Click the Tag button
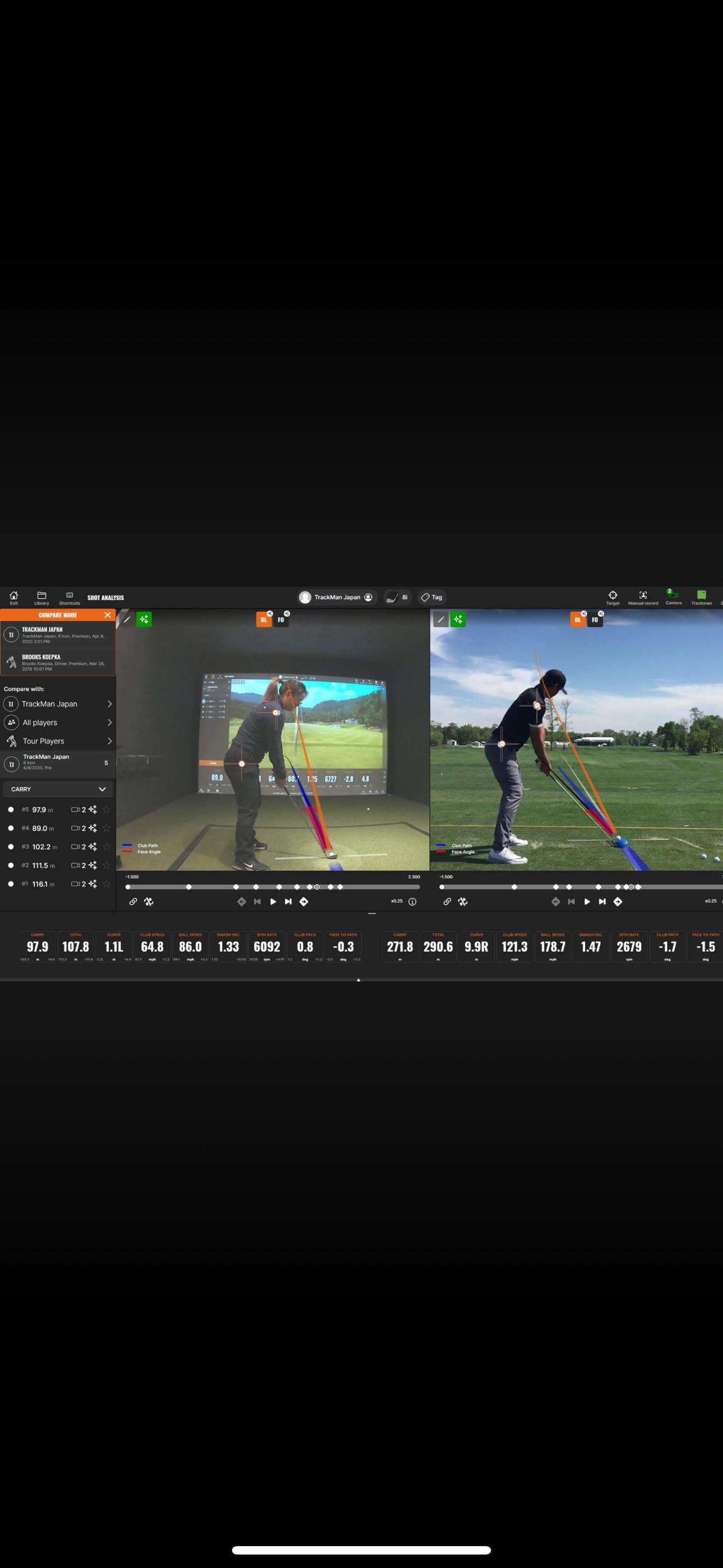The width and height of the screenshot is (723, 1568). [x=432, y=597]
